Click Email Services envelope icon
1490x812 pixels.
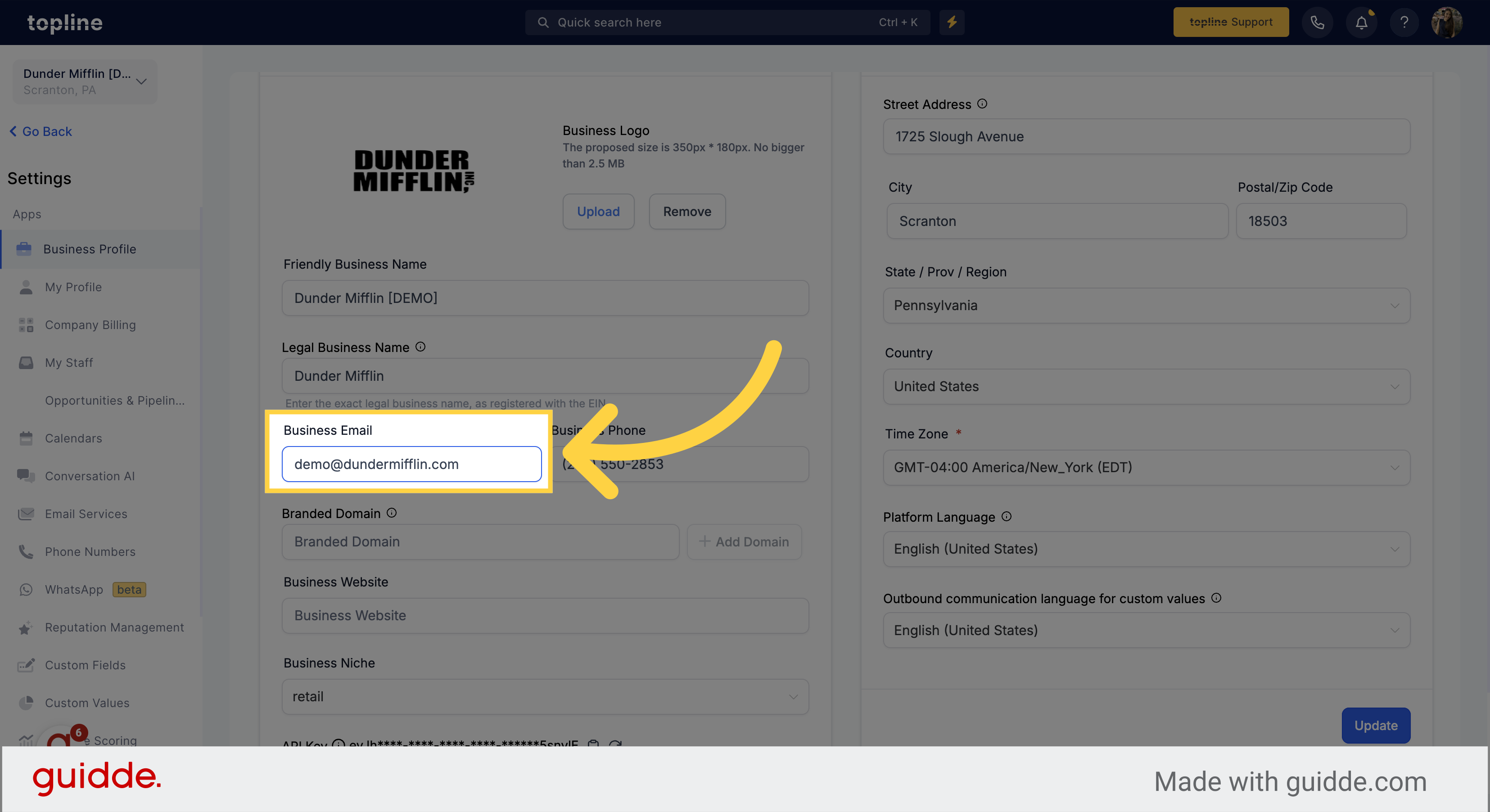(26, 514)
